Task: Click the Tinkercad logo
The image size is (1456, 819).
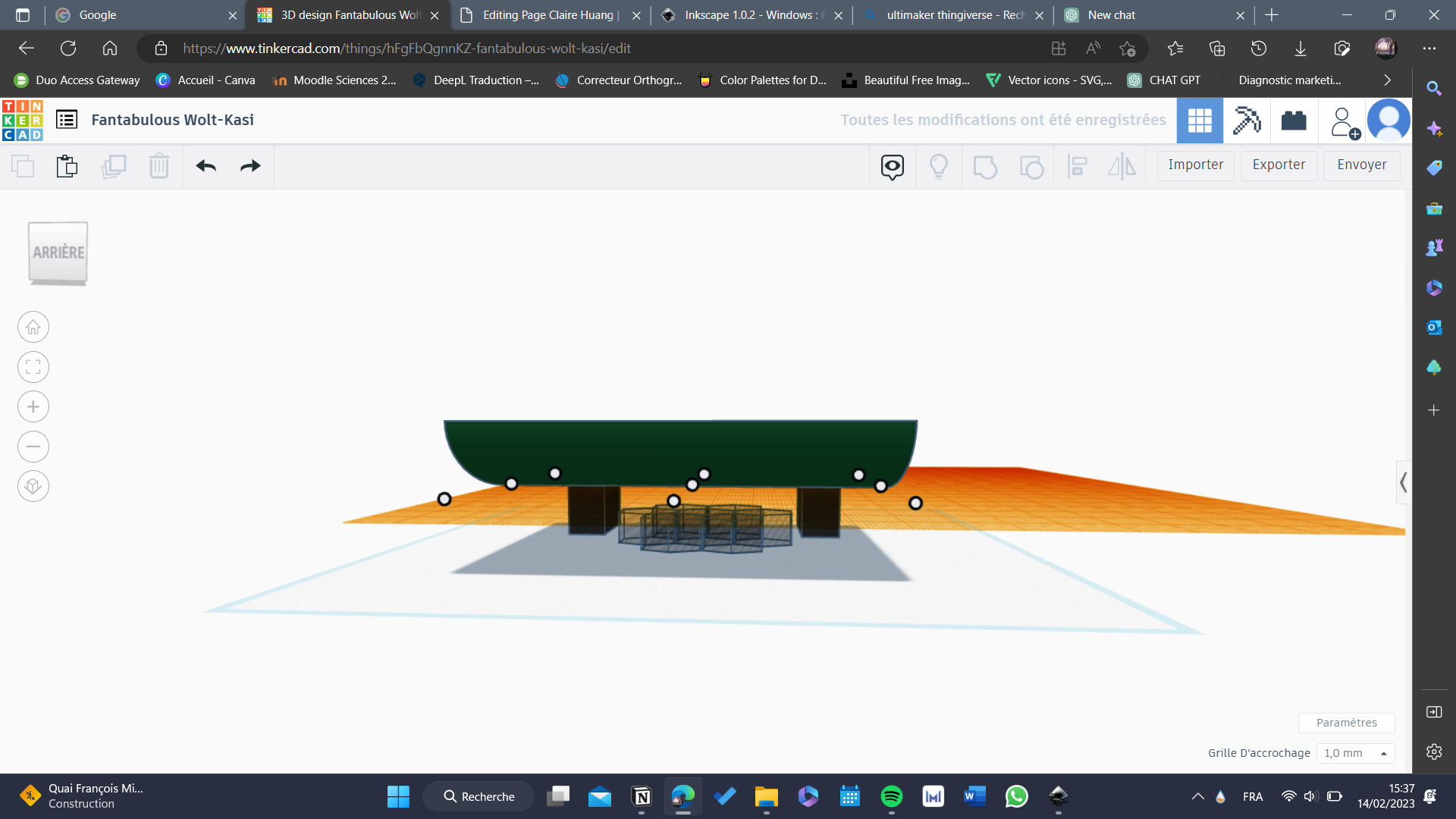Action: pos(22,121)
